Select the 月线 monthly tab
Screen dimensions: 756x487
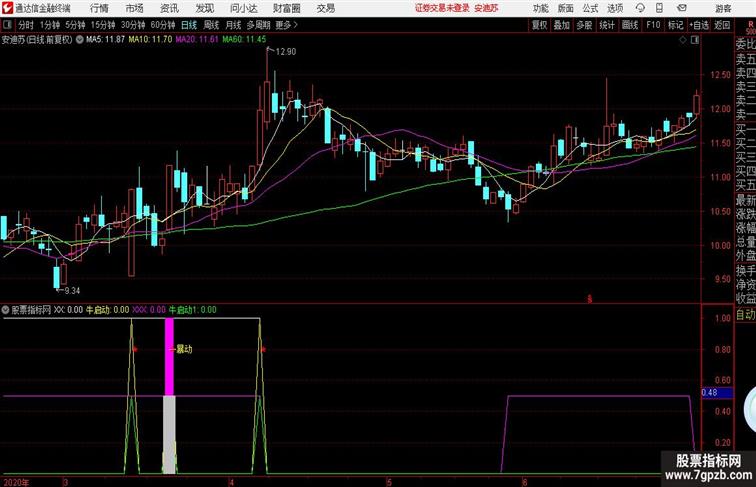233,25
